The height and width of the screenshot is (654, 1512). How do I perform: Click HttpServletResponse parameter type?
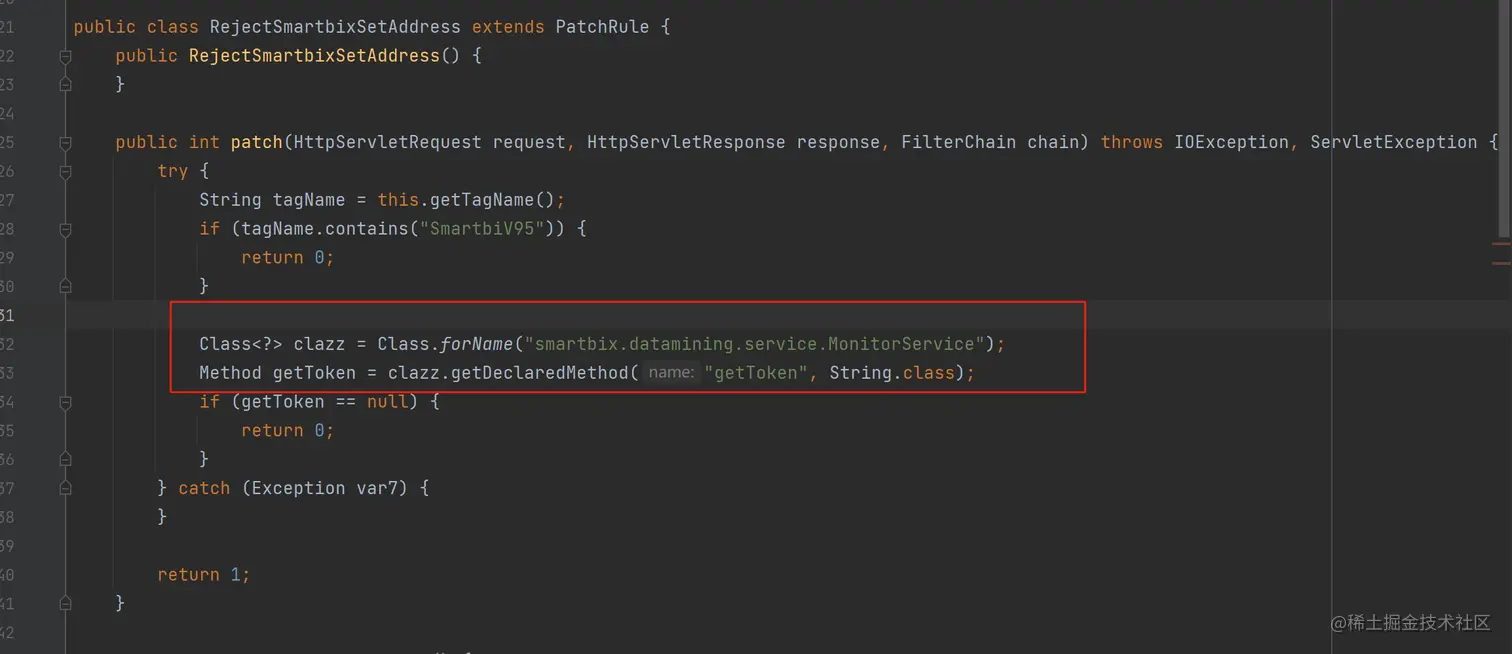686,142
